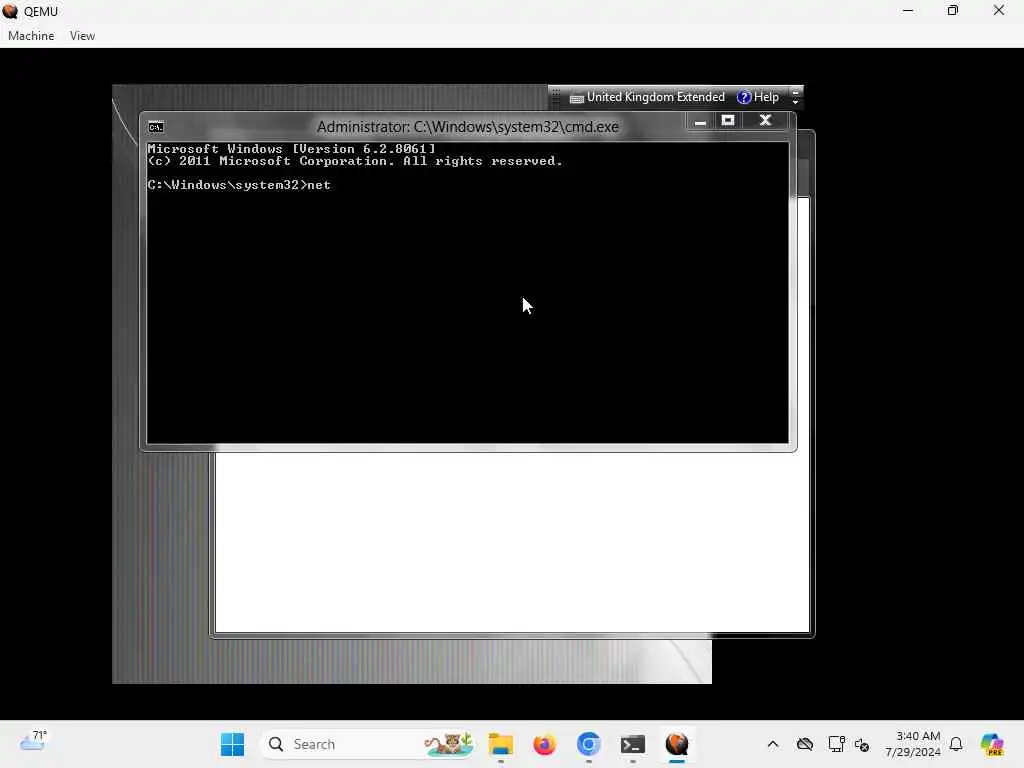The image size is (1024, 768).
Task: Open the notifications bell icon
Action: coord(956,744)
